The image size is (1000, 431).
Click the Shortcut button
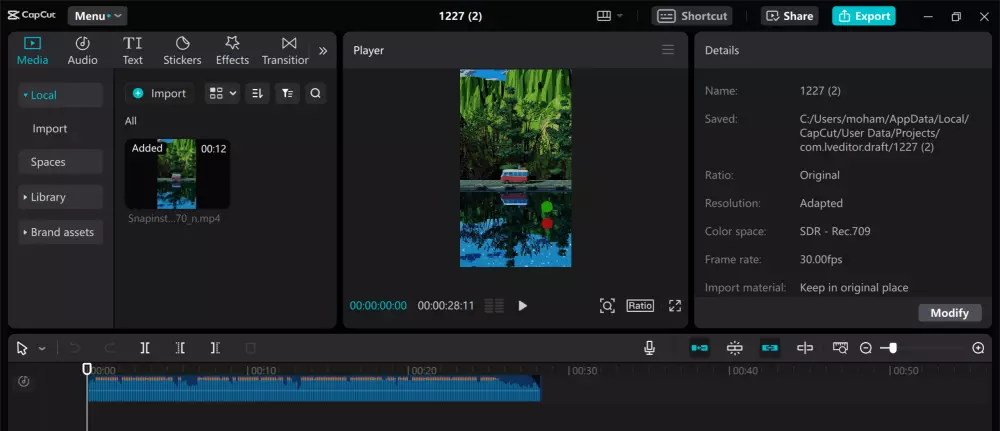tap(691, 16)
